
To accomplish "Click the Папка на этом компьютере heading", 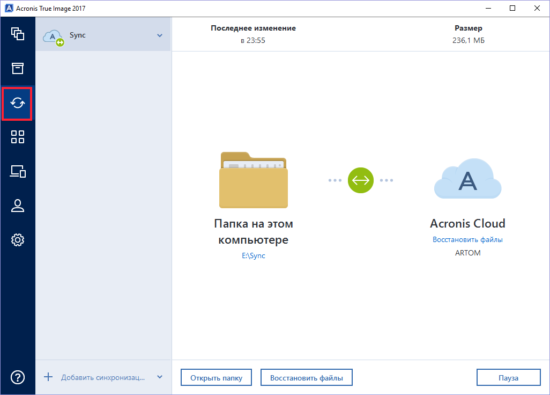I will [x=254, y=232].
